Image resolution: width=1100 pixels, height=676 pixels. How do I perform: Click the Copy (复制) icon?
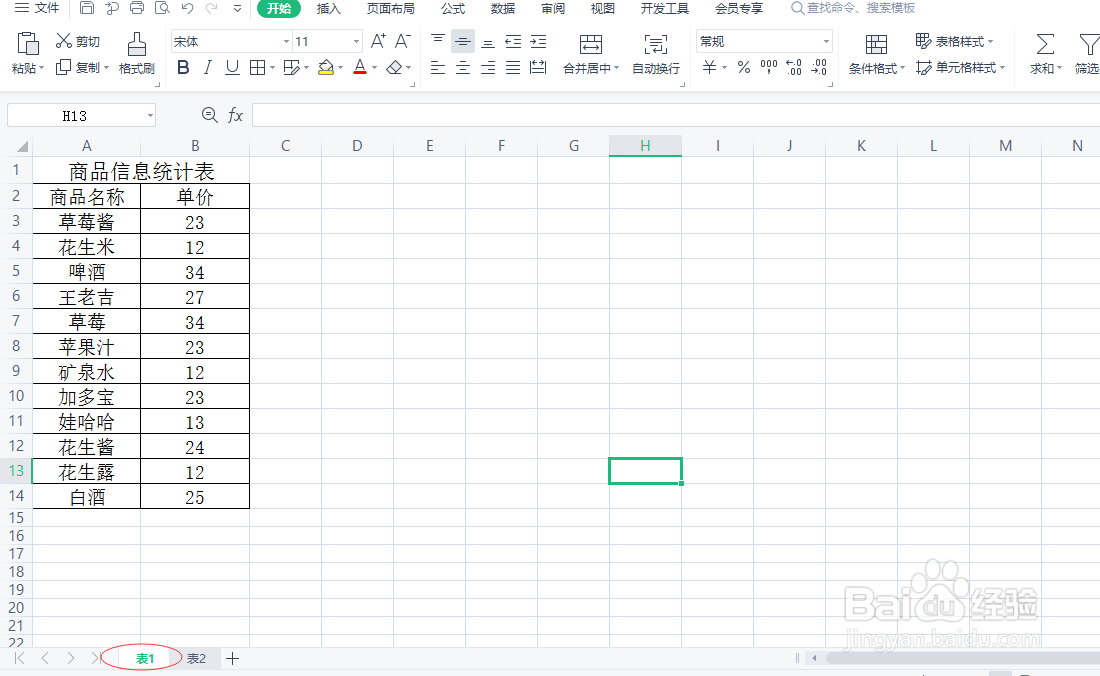pyautogui.click(x=64, y=67)
